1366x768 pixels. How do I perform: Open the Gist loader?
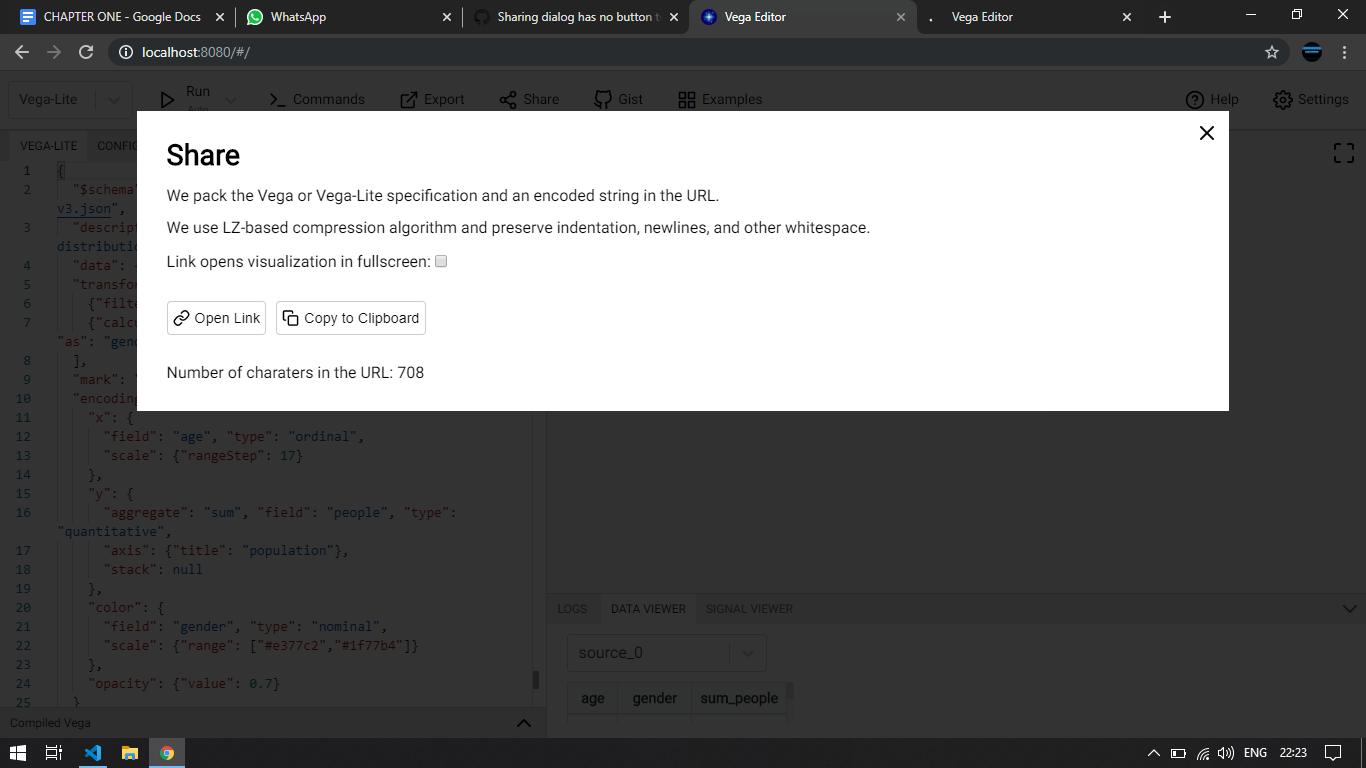coord(618,99)
